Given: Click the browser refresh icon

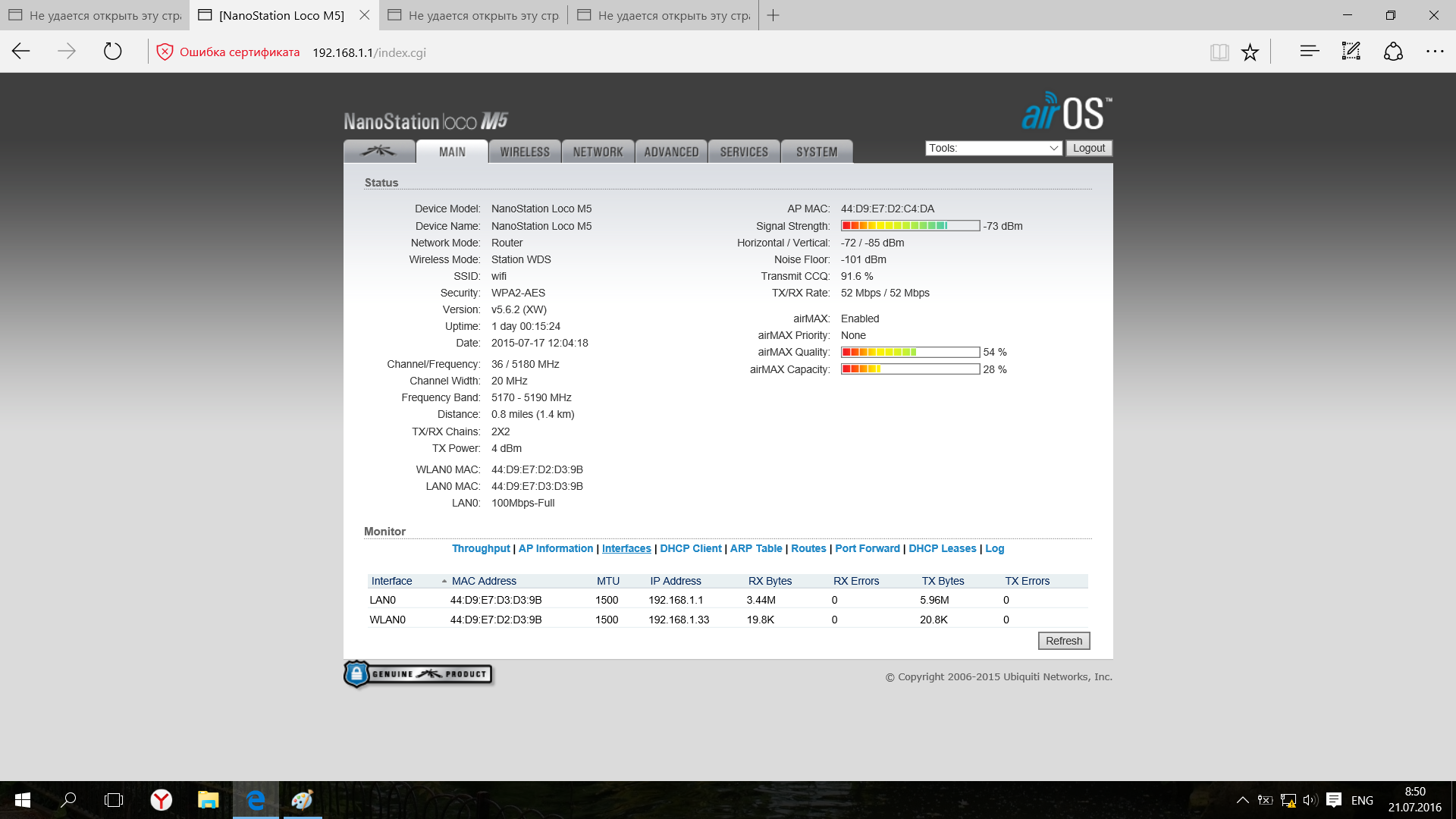Looking at the screenshot, I should pos(112,52).
